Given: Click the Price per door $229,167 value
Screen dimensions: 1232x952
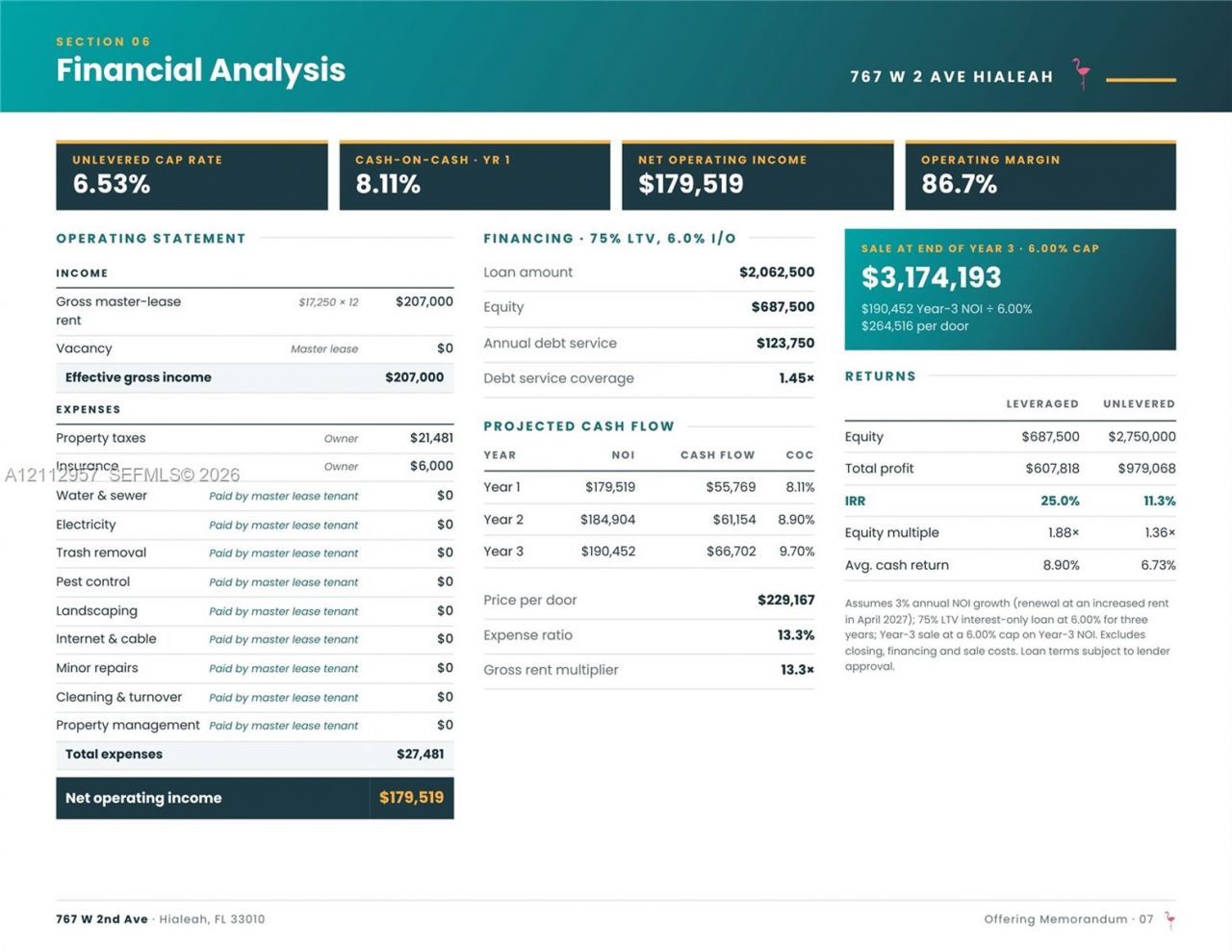Looking at the screenshot, I should 786,600.
